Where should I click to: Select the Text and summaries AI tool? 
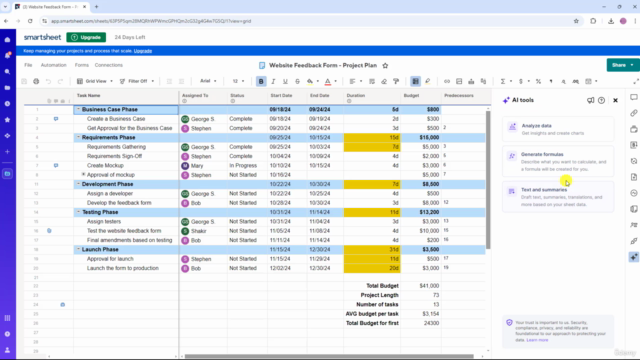pos(558,197)
